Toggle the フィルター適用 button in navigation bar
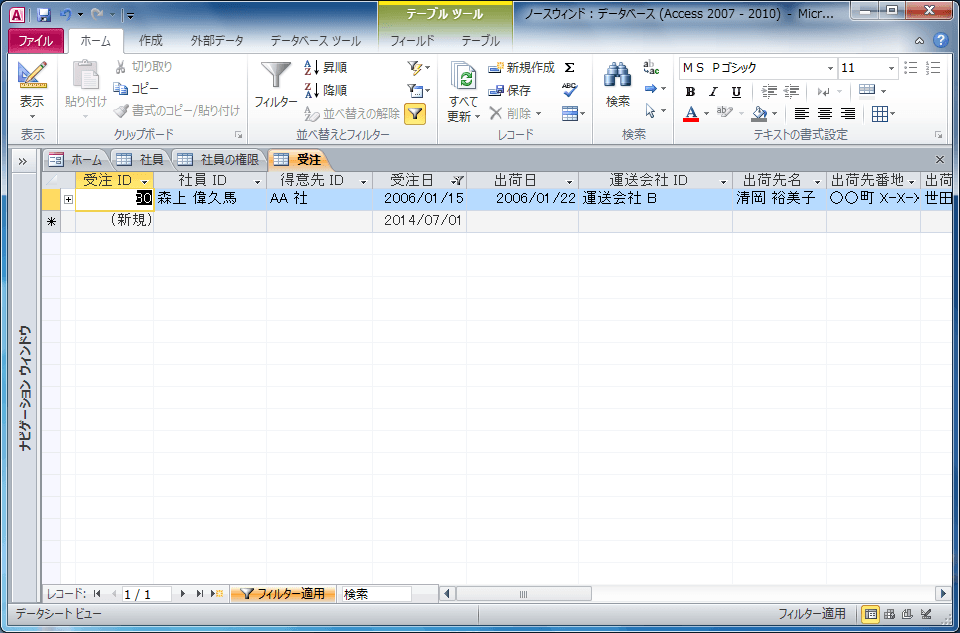Viewport: 960px width, 633px height. [x=283, y=594]
